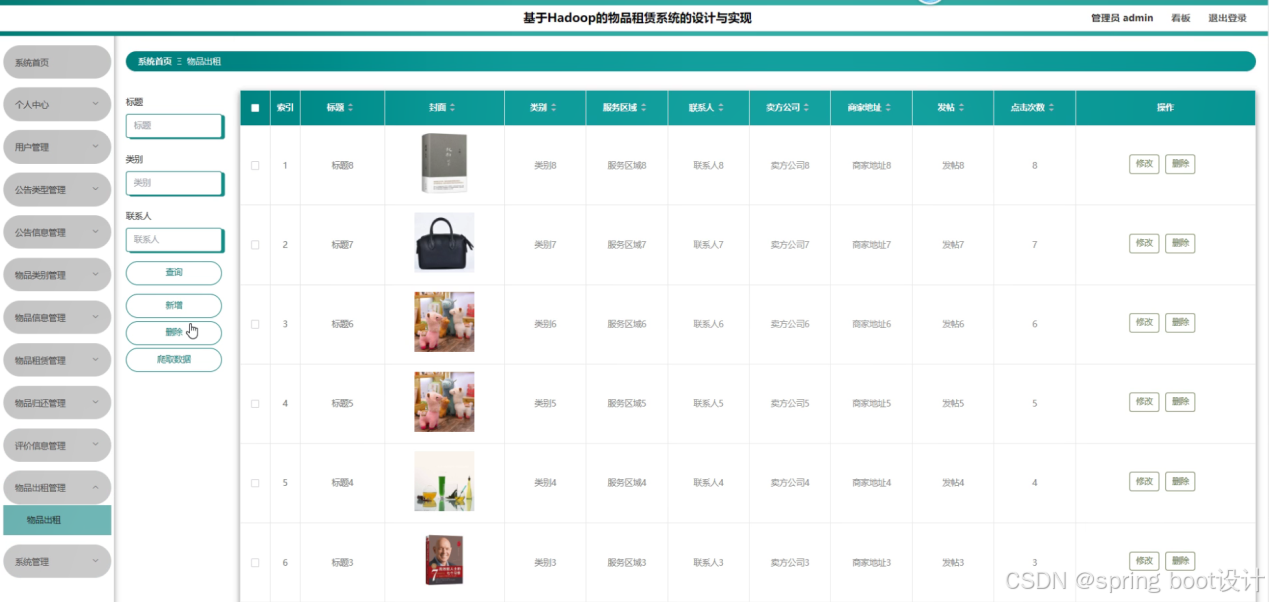
Task: Toggle the select-all checkbox in table header
Action: tap(255, 108)
